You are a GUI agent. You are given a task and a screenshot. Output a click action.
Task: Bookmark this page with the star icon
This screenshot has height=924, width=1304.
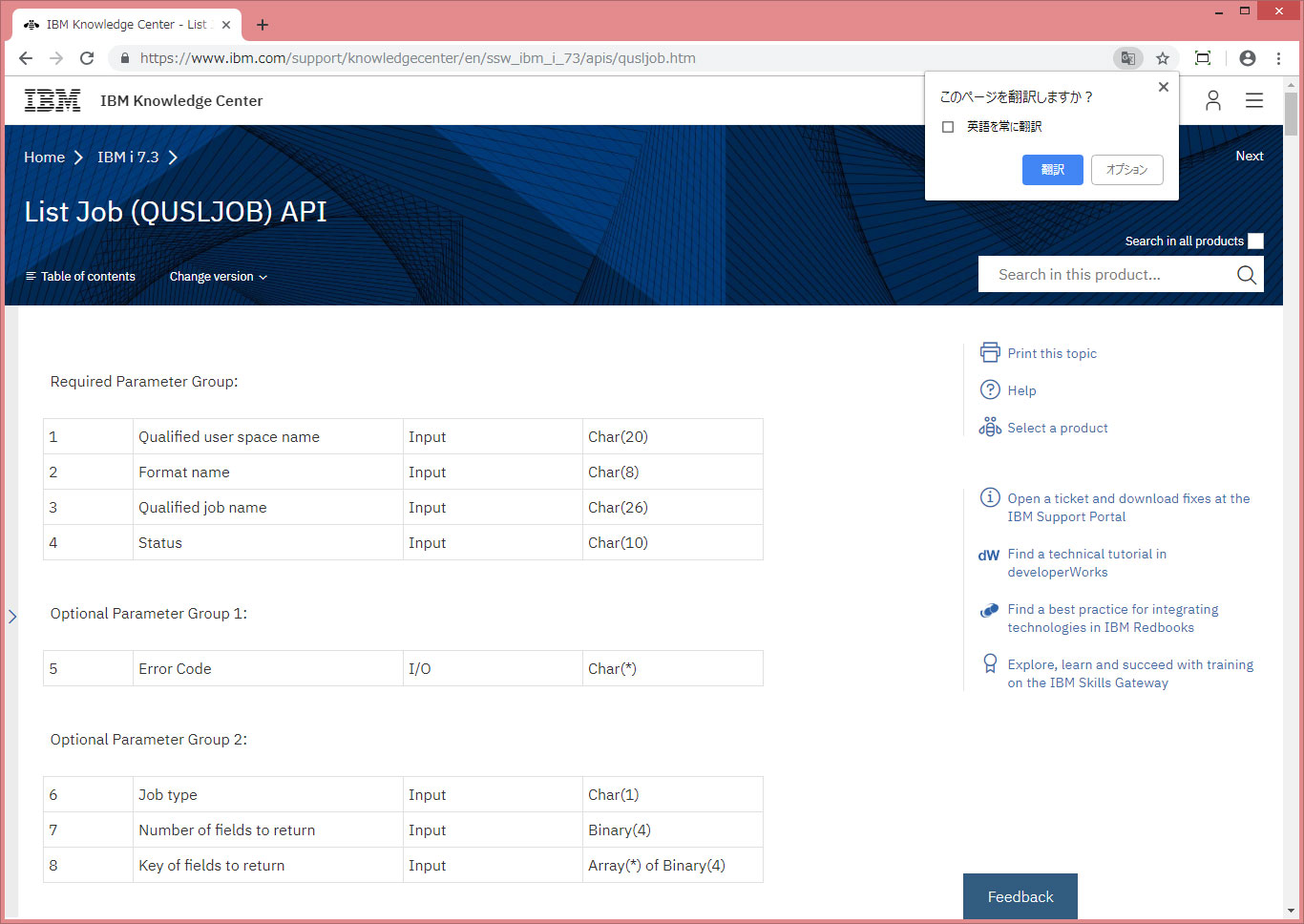coord(1162,58)
